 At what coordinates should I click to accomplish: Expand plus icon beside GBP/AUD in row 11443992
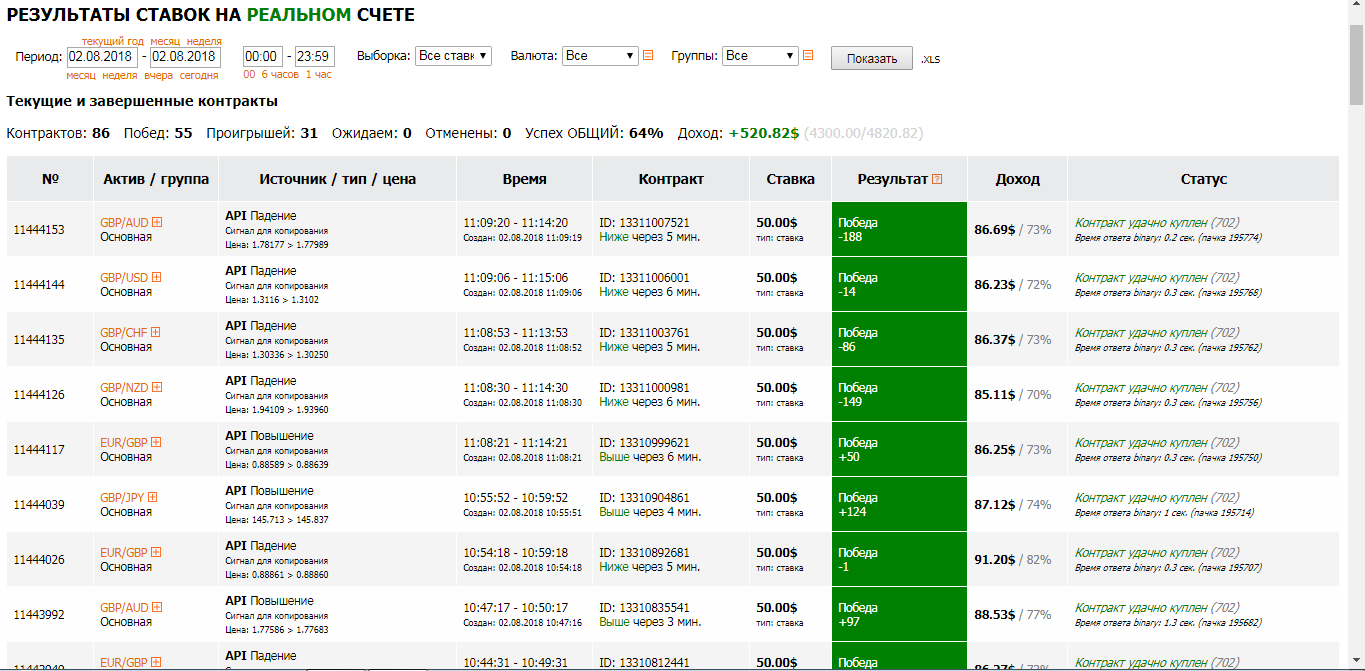click(x=157, y=608)
